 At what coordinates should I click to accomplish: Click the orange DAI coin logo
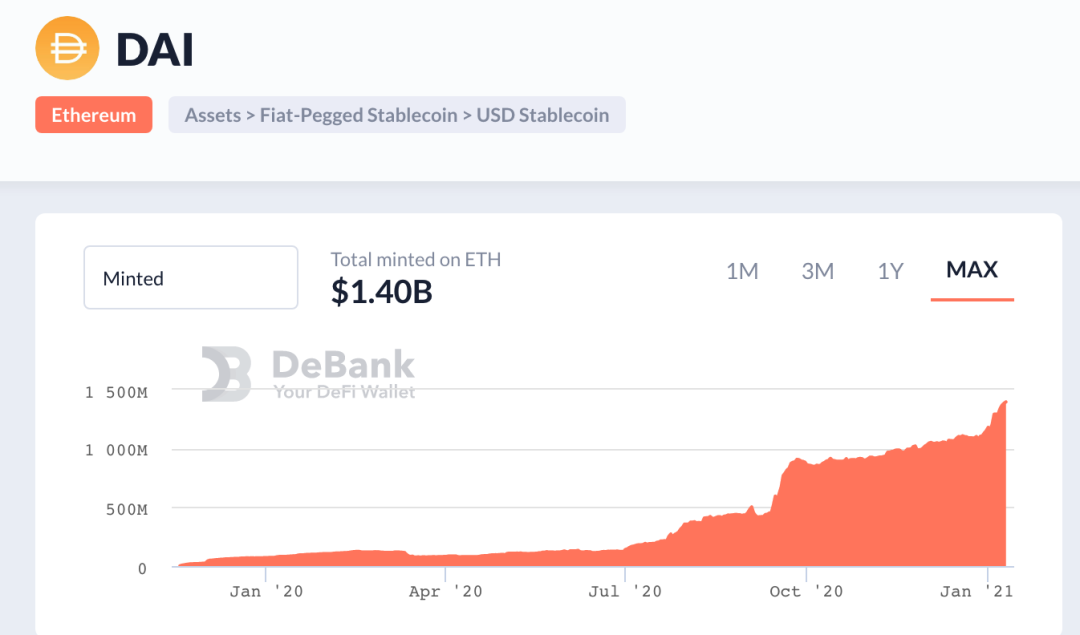(68, 48)
